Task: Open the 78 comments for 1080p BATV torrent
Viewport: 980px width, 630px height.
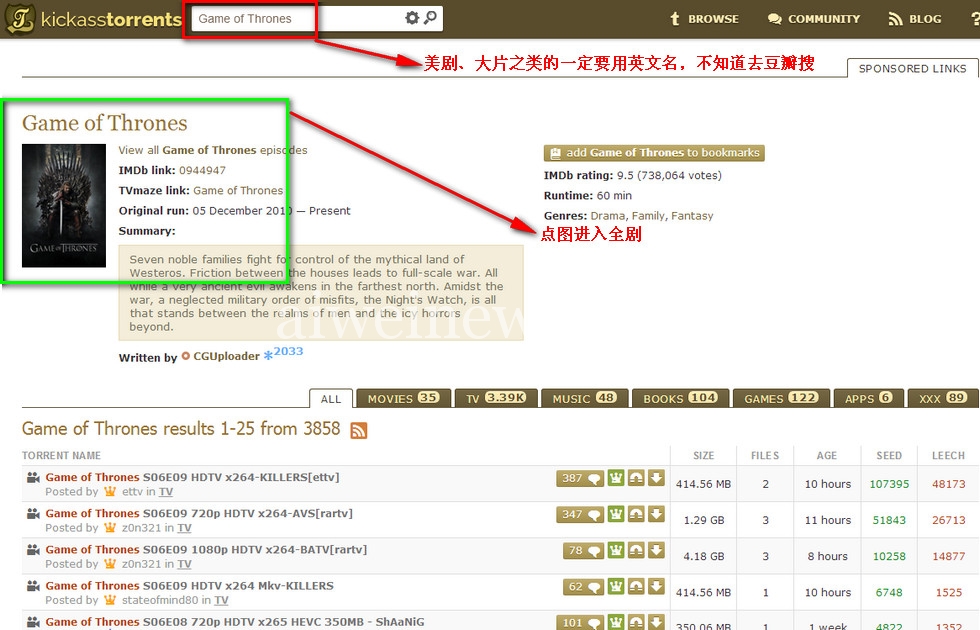Action: click(x=584, y=551)
